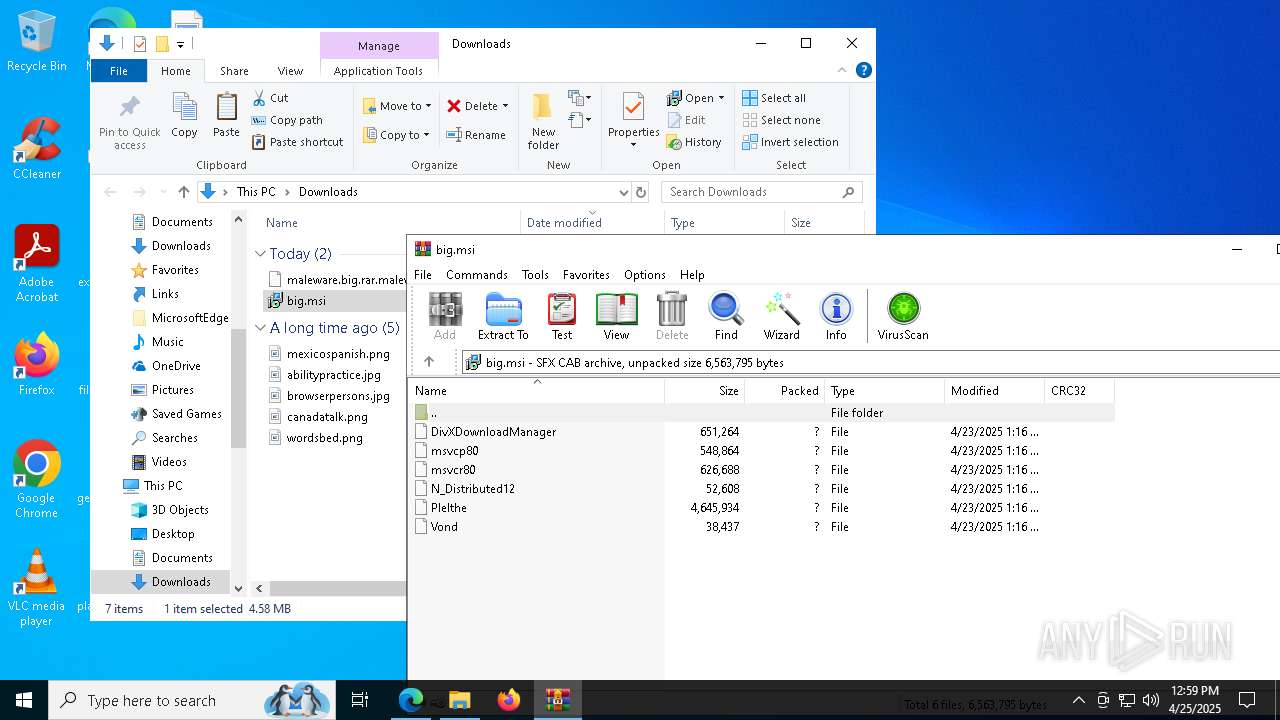This screenshot has height=720, width=1280.
Task: Open the notification center icon
Action: pos(1247,700)
